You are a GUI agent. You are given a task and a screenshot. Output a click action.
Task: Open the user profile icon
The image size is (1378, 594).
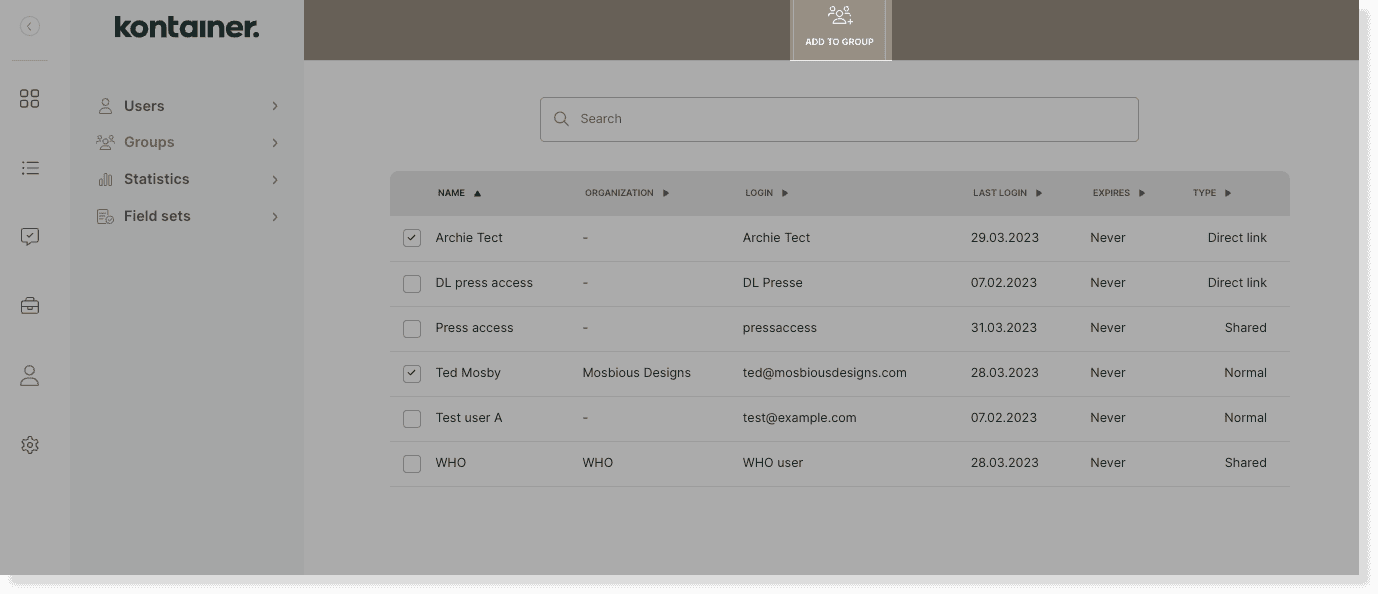(29, 375)
